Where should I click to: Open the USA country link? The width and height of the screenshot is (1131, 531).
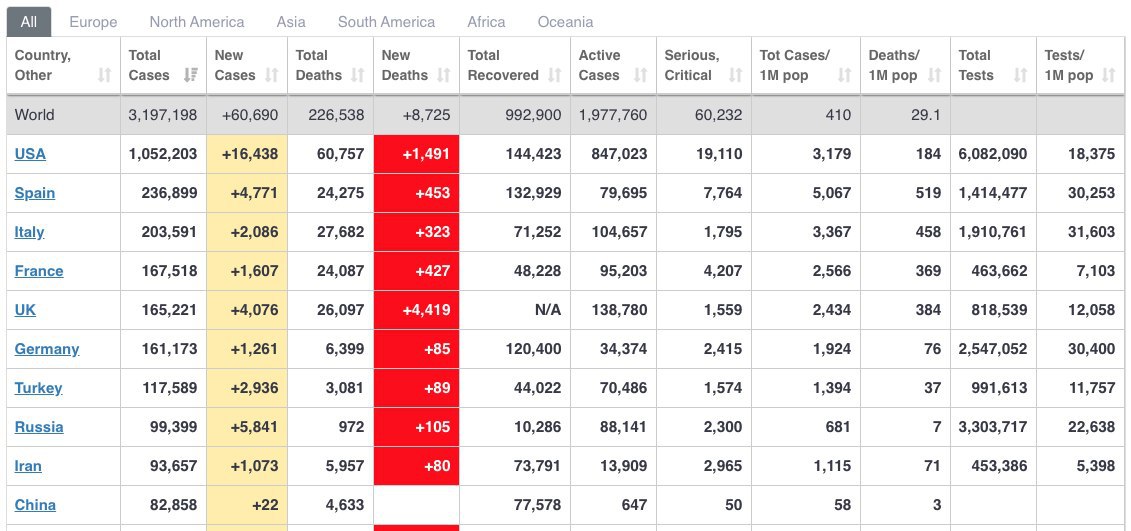click(x=30, y=154)
